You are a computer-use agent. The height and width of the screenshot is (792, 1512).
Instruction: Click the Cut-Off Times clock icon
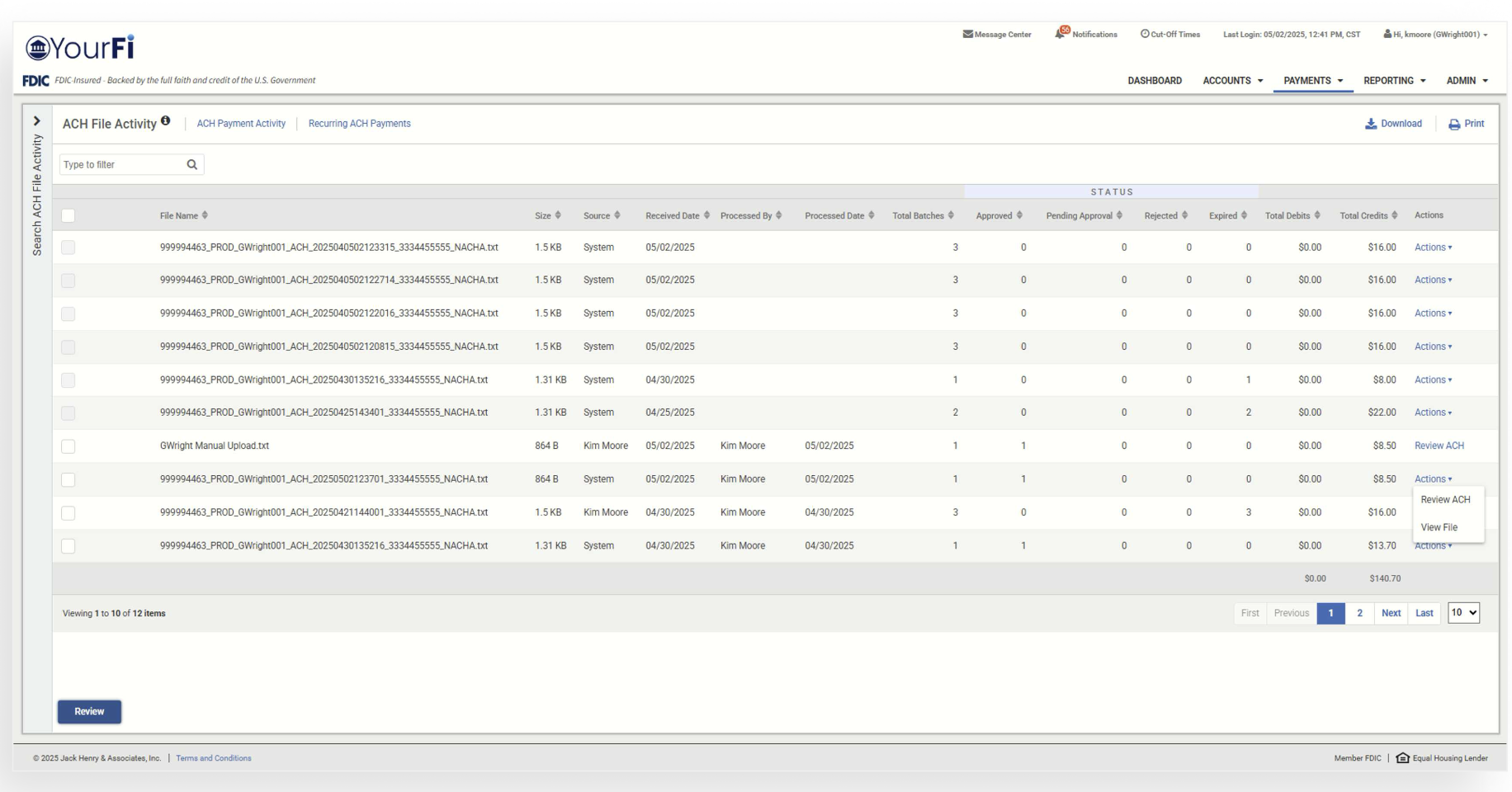[x=1145, y=35]
